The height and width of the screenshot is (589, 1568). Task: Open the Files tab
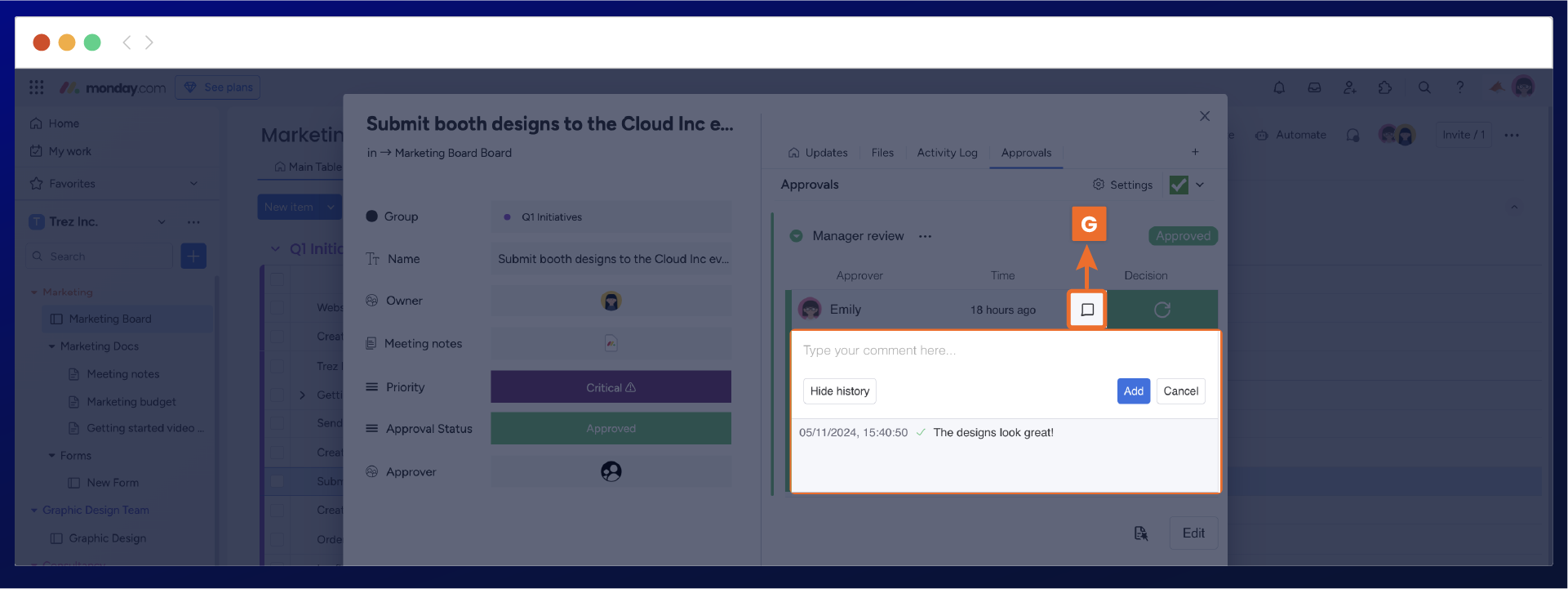882,153
